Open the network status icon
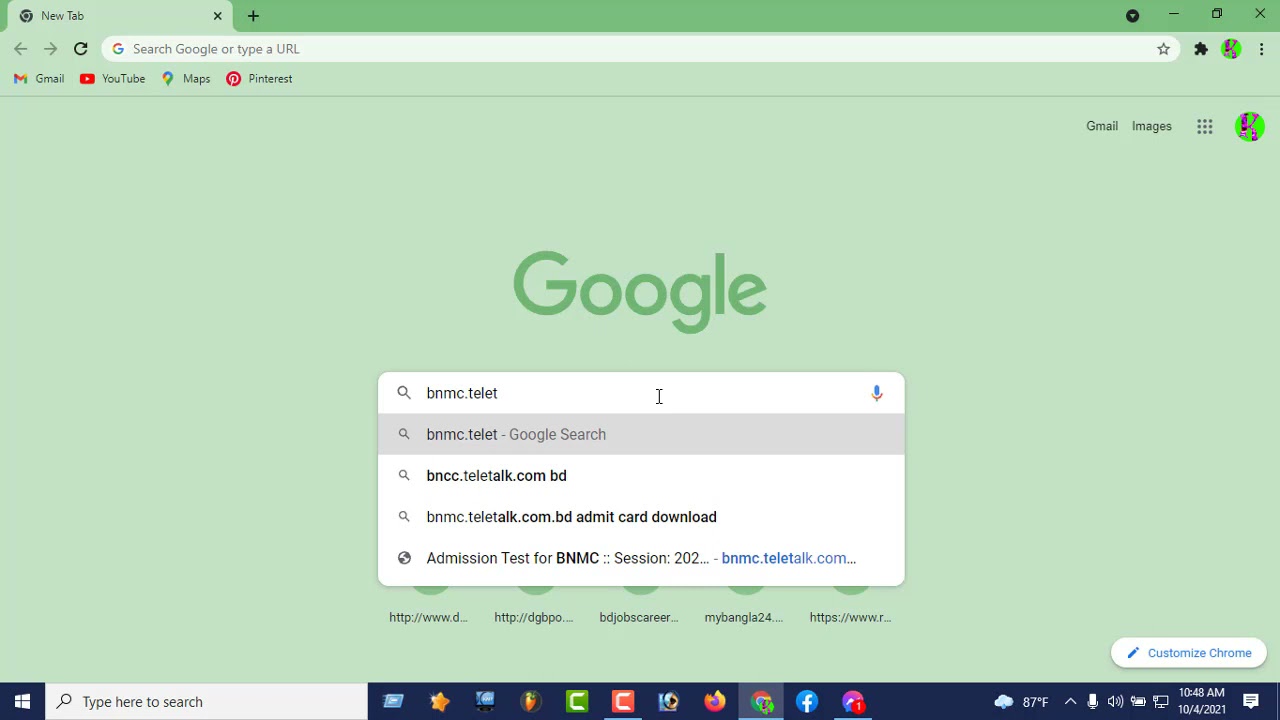This screenshot has height=720, width=1280. 1161,702
